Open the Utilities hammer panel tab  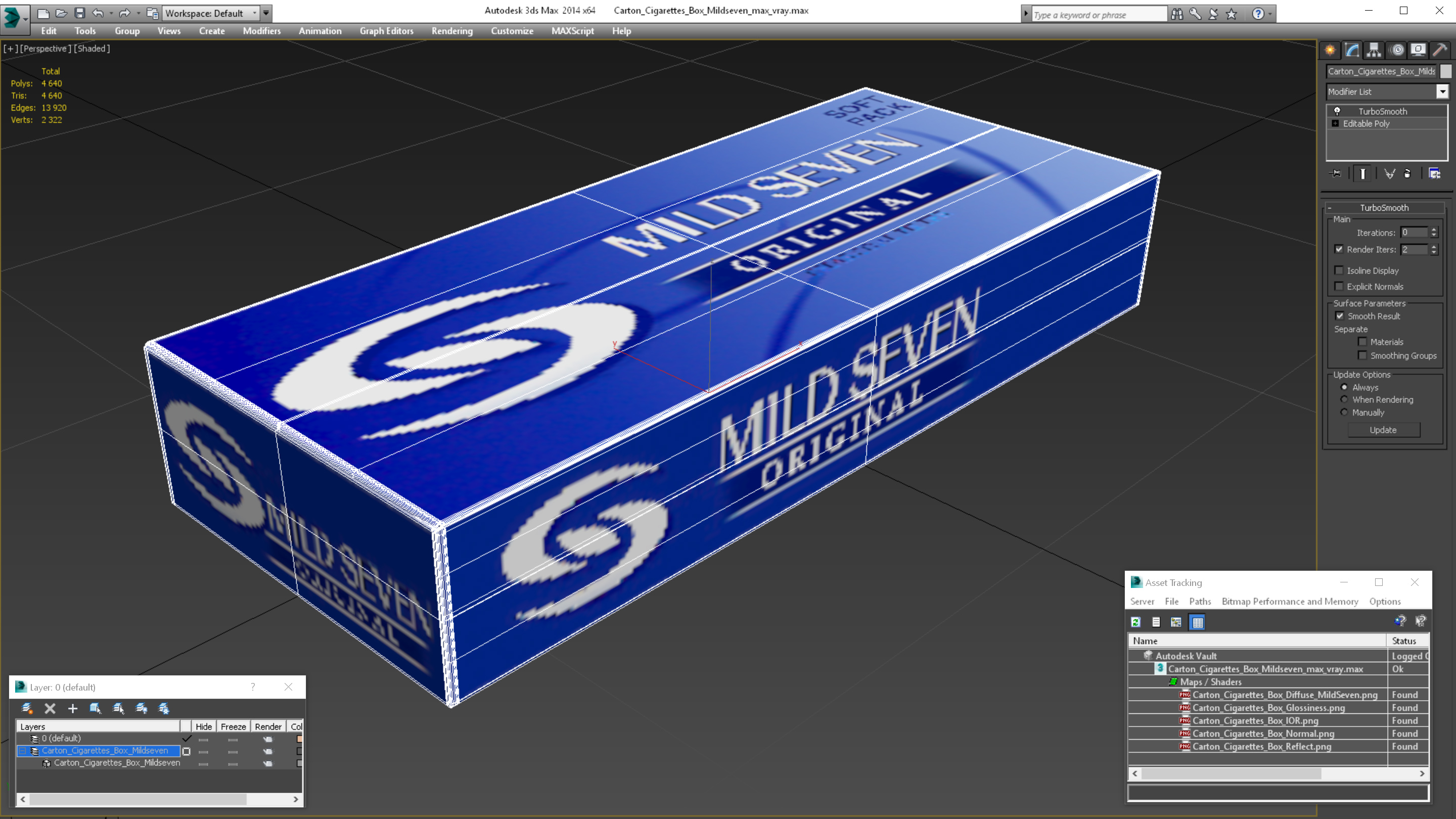(1440, 51)
